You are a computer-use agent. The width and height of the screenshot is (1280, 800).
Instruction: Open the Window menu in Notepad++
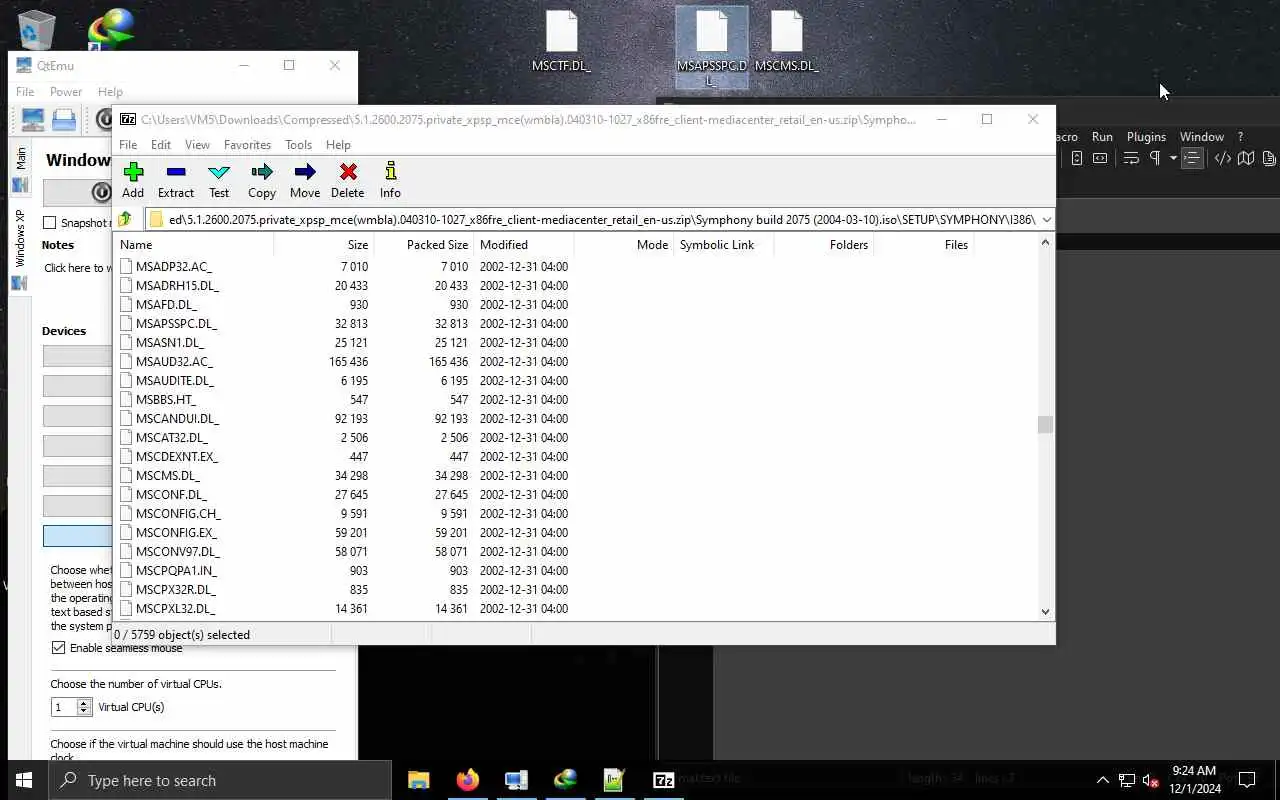1201,137
